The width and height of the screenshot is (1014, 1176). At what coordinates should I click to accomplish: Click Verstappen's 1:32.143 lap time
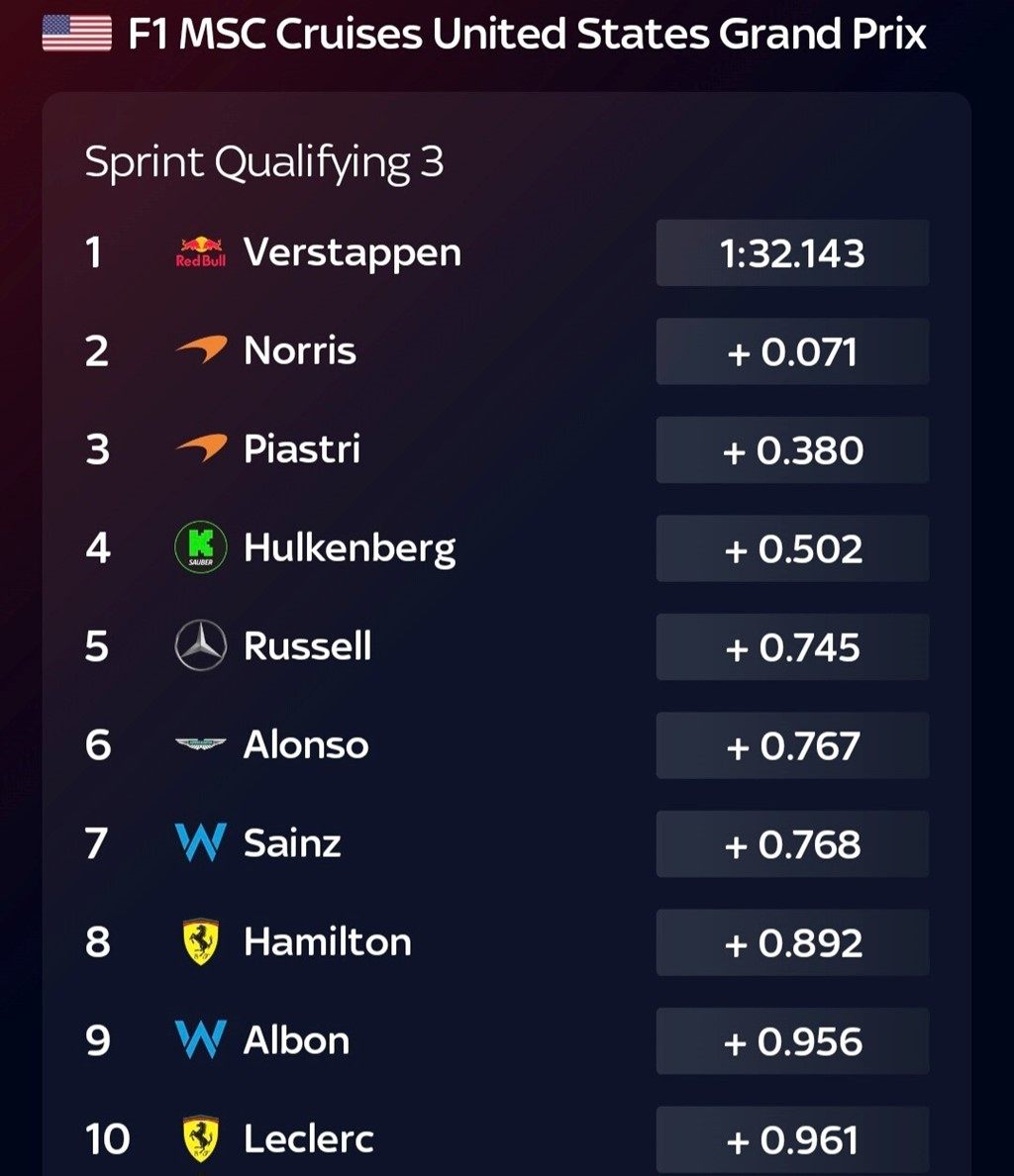792,253
